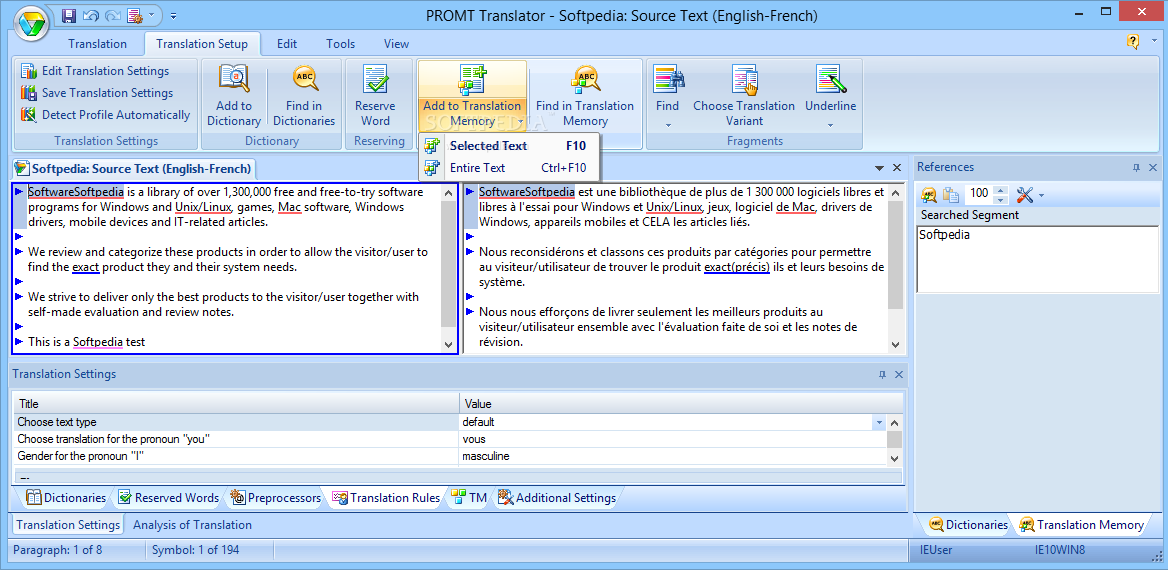This screenshot has height=570, width=1168.
Task: Select the Translation Setup ribbon tab
Action: tap(202, 44)
